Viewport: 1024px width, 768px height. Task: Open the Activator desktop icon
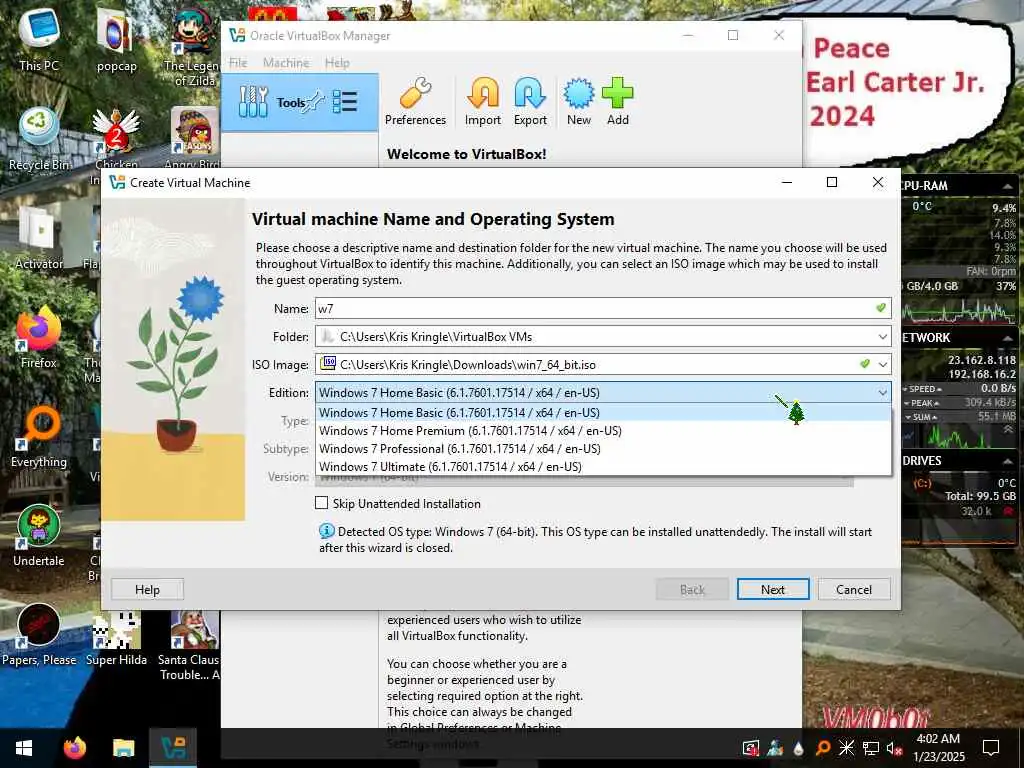coord(39,239)
